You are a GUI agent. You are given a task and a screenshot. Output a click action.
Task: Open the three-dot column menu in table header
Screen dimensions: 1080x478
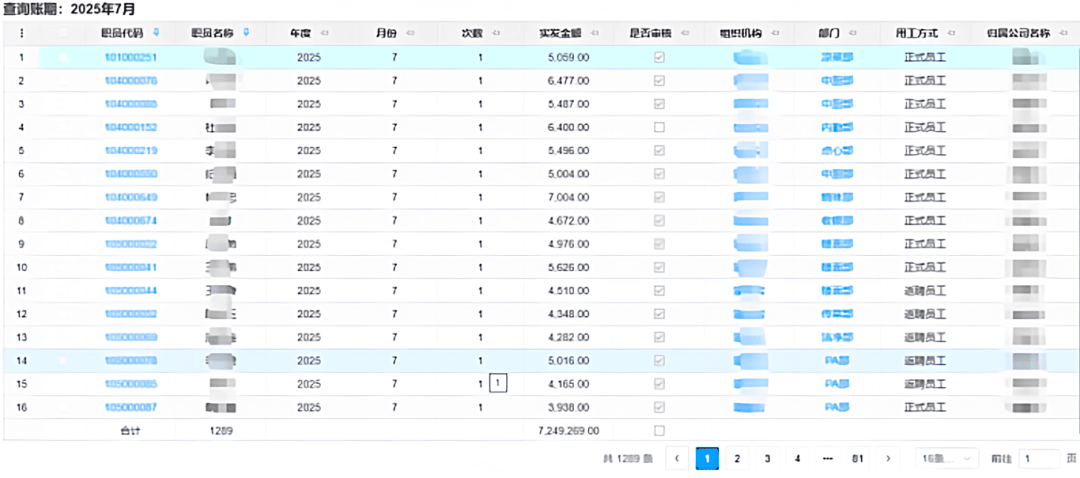click(21, 33)
